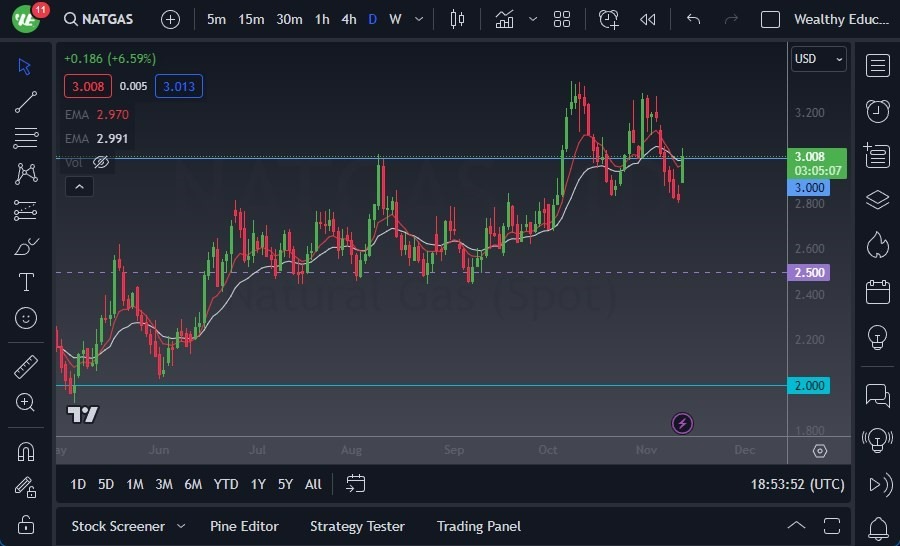Collapse the indicator legend arrow

point(78,186)
